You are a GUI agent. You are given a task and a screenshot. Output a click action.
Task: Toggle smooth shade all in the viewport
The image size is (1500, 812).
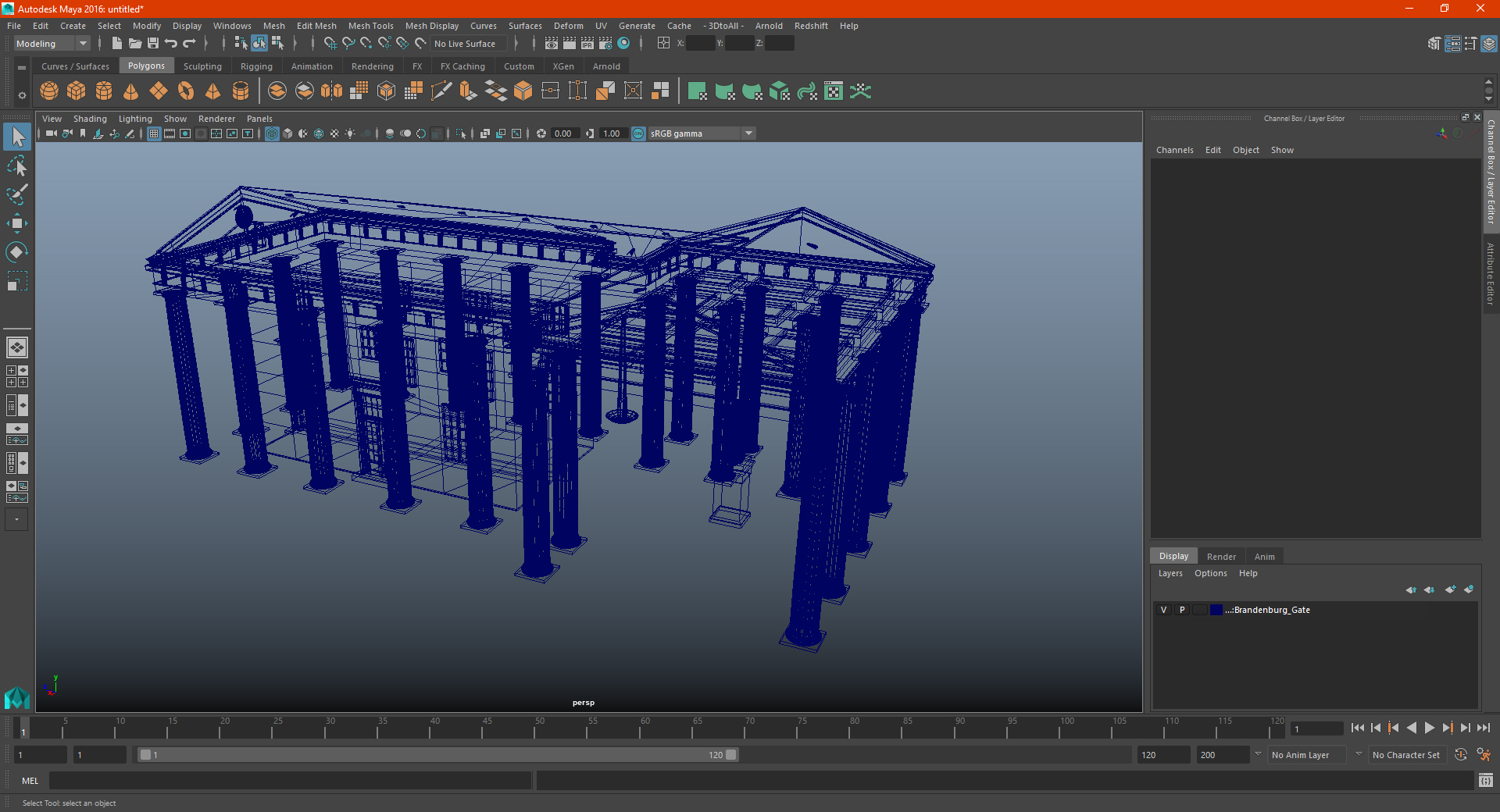(x=287, y=134)
